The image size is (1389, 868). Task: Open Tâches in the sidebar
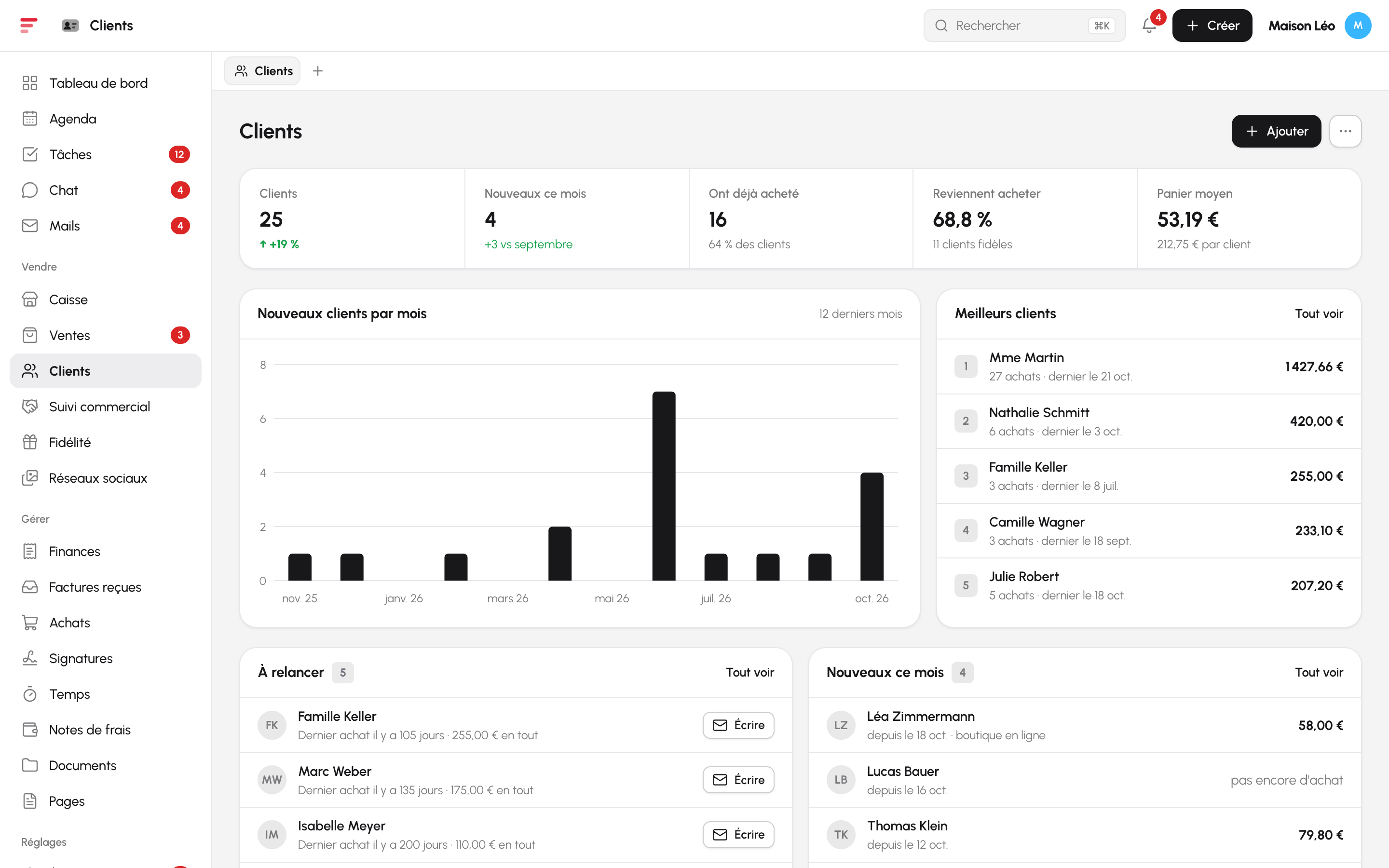106,154
